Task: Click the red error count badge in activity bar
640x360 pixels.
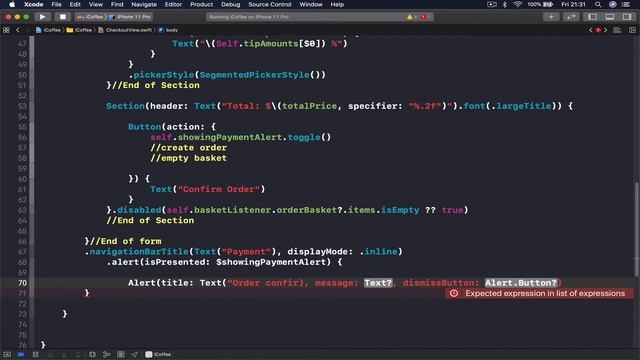Action: click(x=424, y=17)
